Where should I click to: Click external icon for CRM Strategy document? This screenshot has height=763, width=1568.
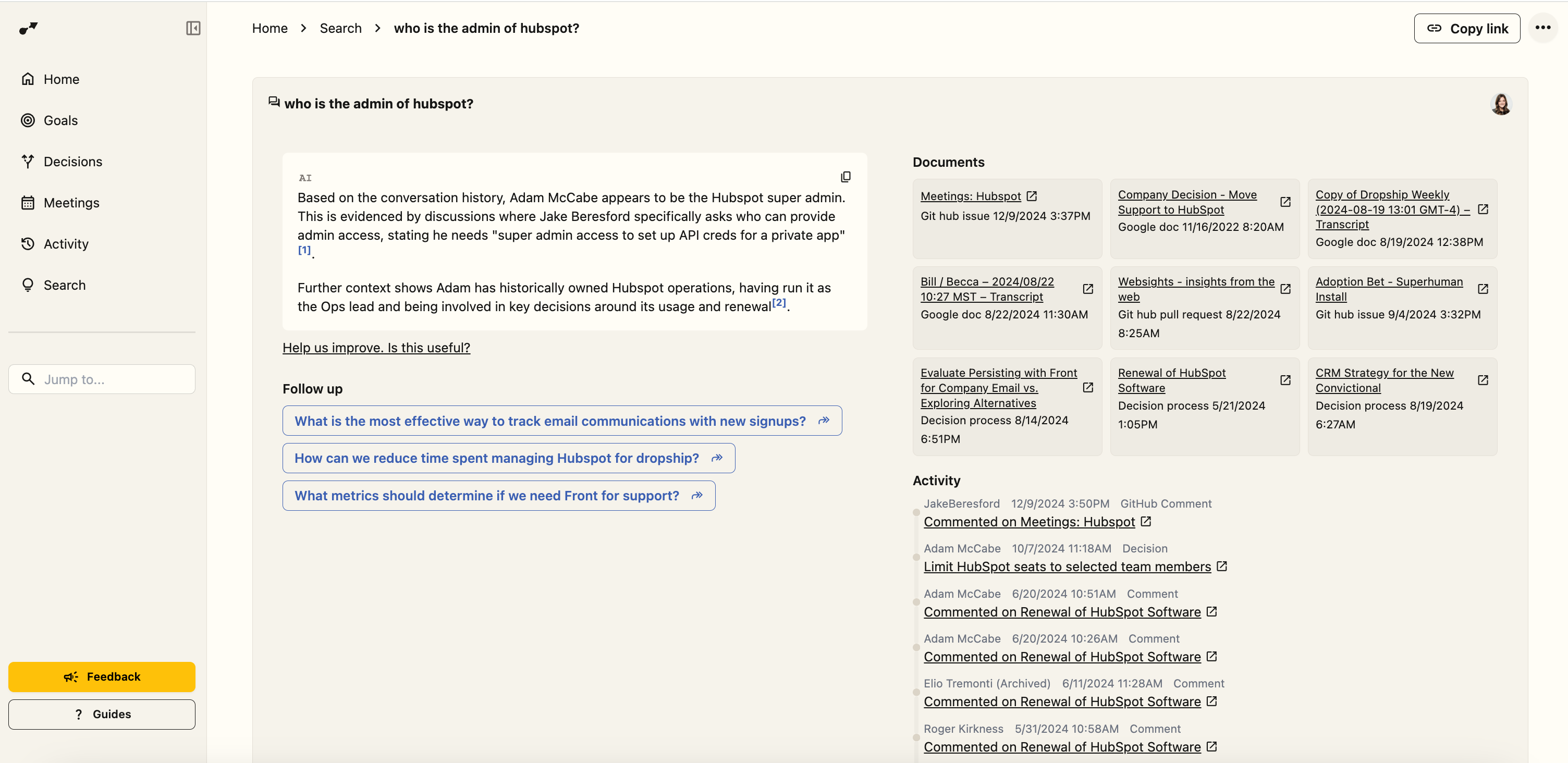point(1483,380)
